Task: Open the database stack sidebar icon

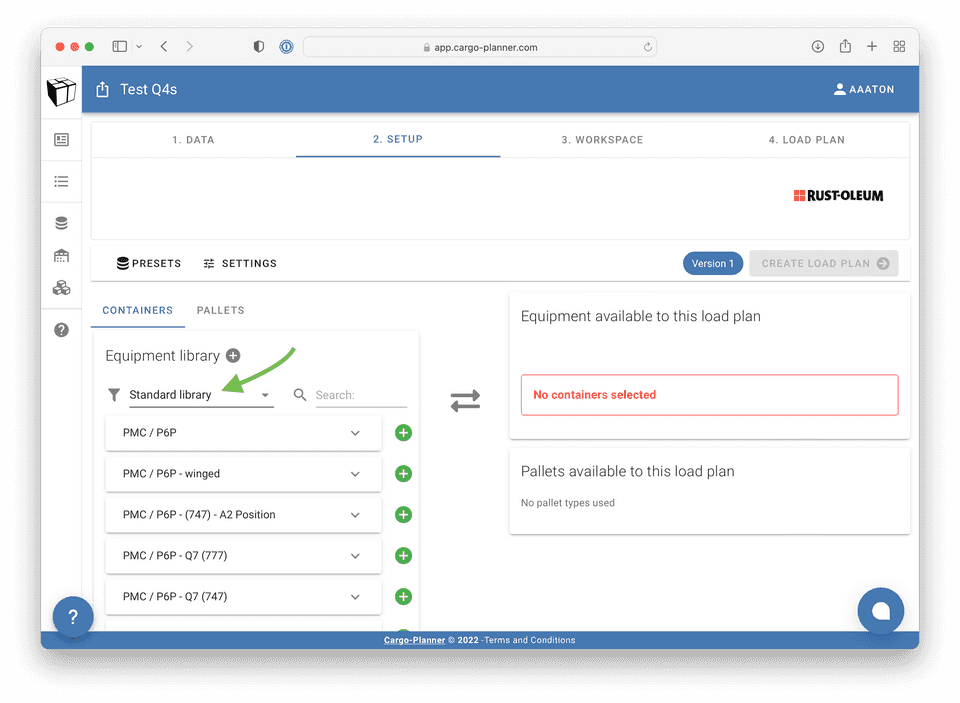Action: tap(61, 223)
